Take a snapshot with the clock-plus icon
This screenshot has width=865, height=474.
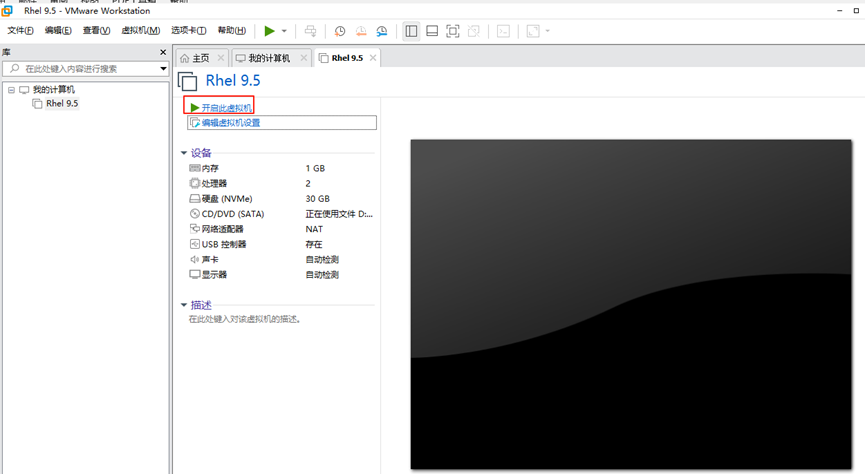click(x=340, y=31)
